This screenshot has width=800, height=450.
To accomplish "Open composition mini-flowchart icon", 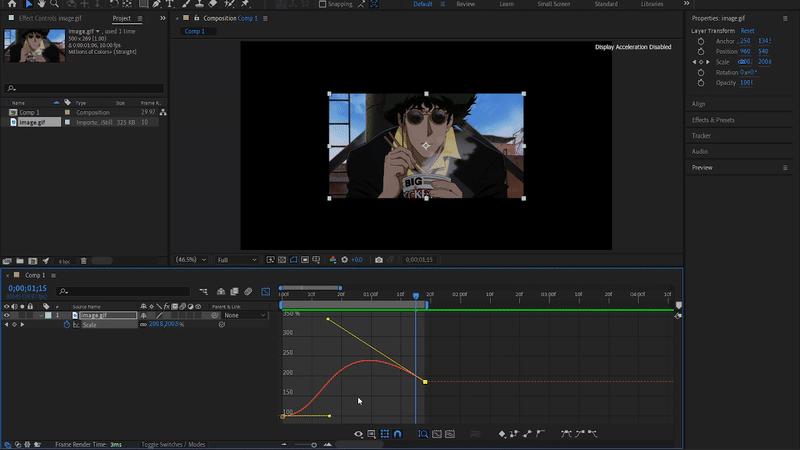I will pyautogui.click(x=203, y=291).
